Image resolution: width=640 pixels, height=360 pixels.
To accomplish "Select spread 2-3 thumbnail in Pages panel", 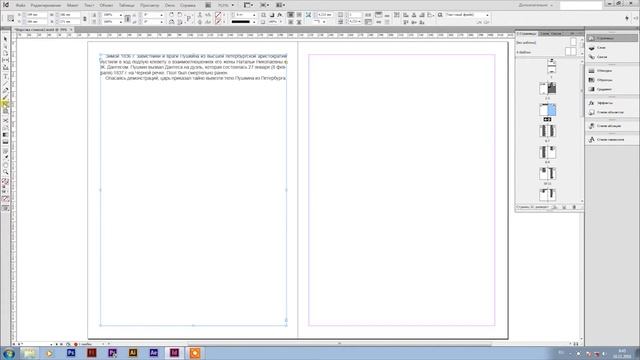I will 547,89.
